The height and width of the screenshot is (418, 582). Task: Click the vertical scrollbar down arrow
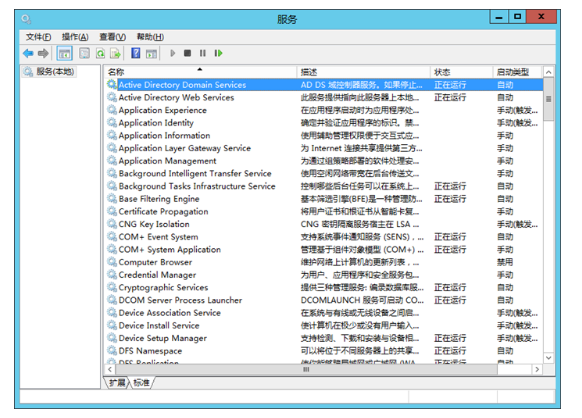549,357
